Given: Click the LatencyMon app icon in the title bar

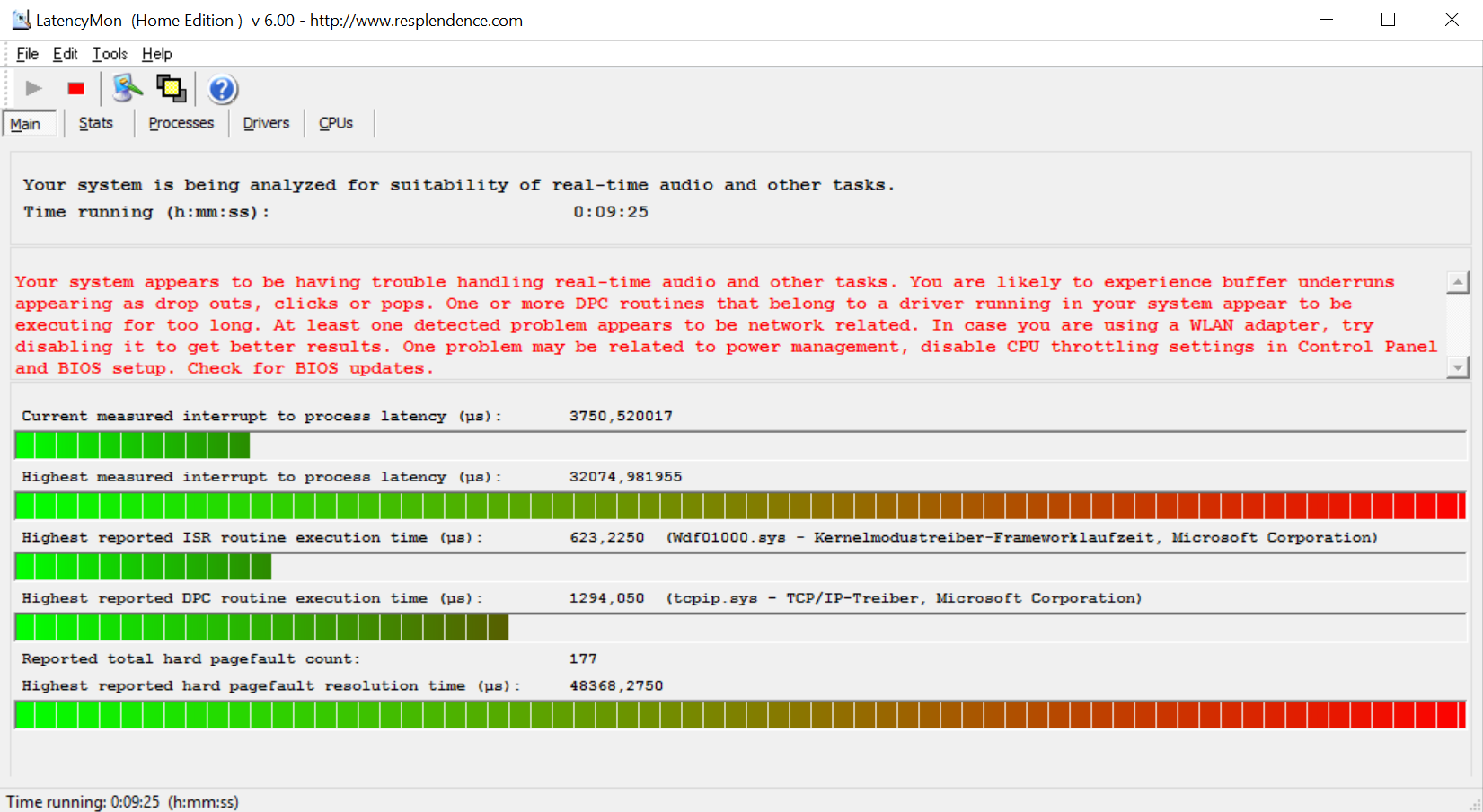Looking at the screenshot, I should tap(21, 20).
